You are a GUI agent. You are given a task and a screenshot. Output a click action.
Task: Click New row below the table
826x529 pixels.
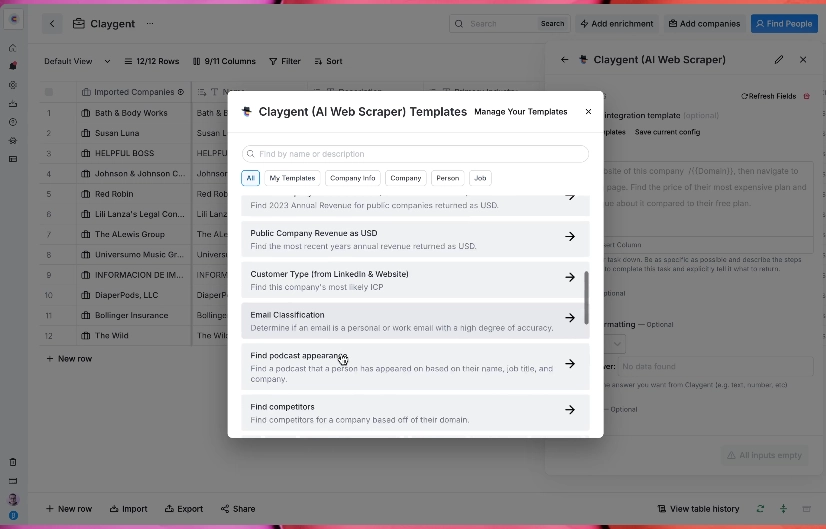[x=69, y=359]
